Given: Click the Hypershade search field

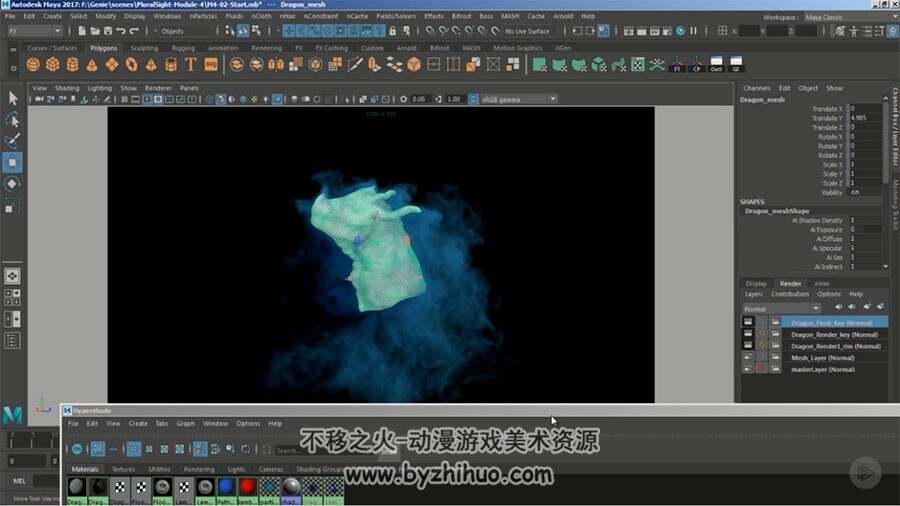Looking at the screenshot, I should point(326,450).
